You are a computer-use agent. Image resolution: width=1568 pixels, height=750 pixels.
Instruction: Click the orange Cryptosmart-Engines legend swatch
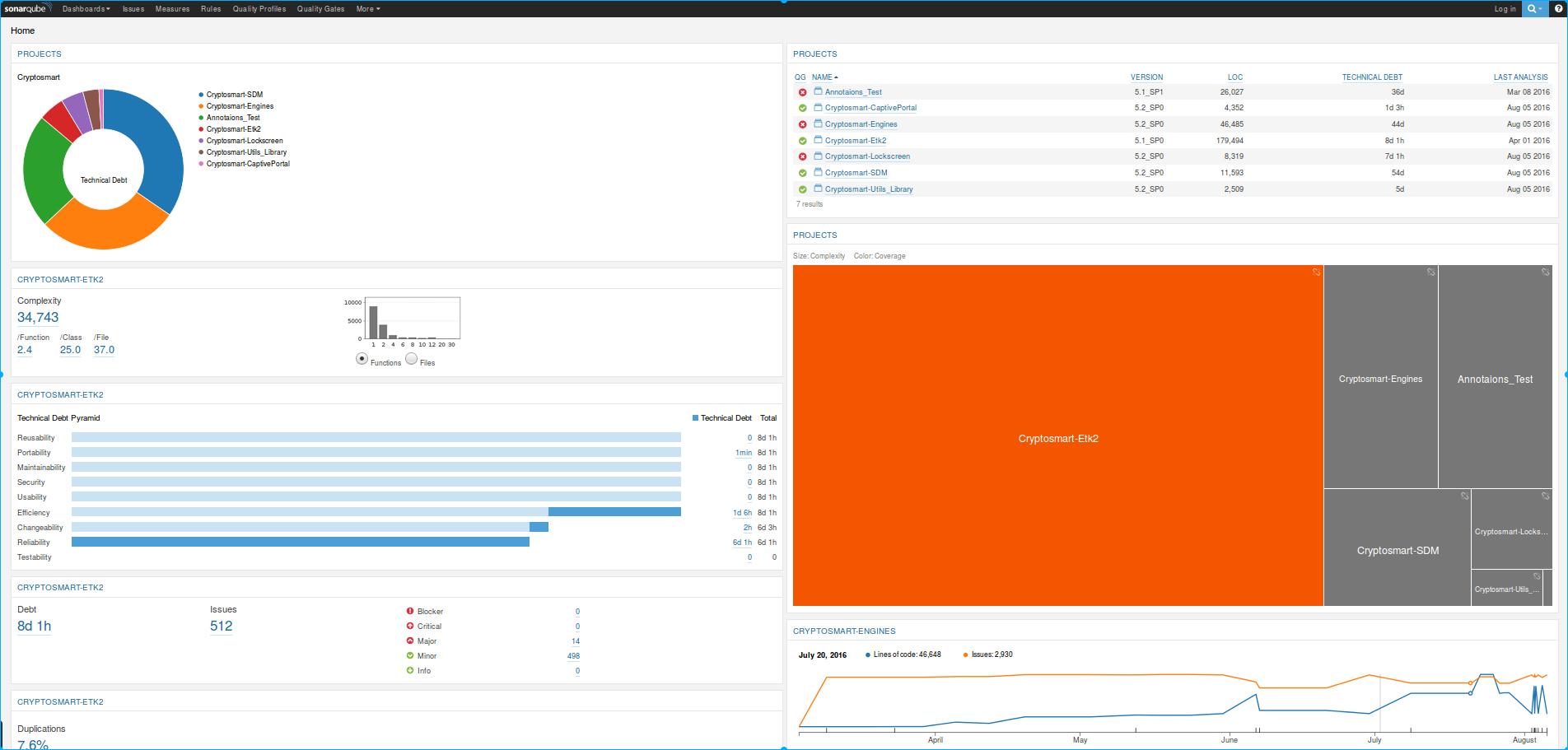click(201, 106)
